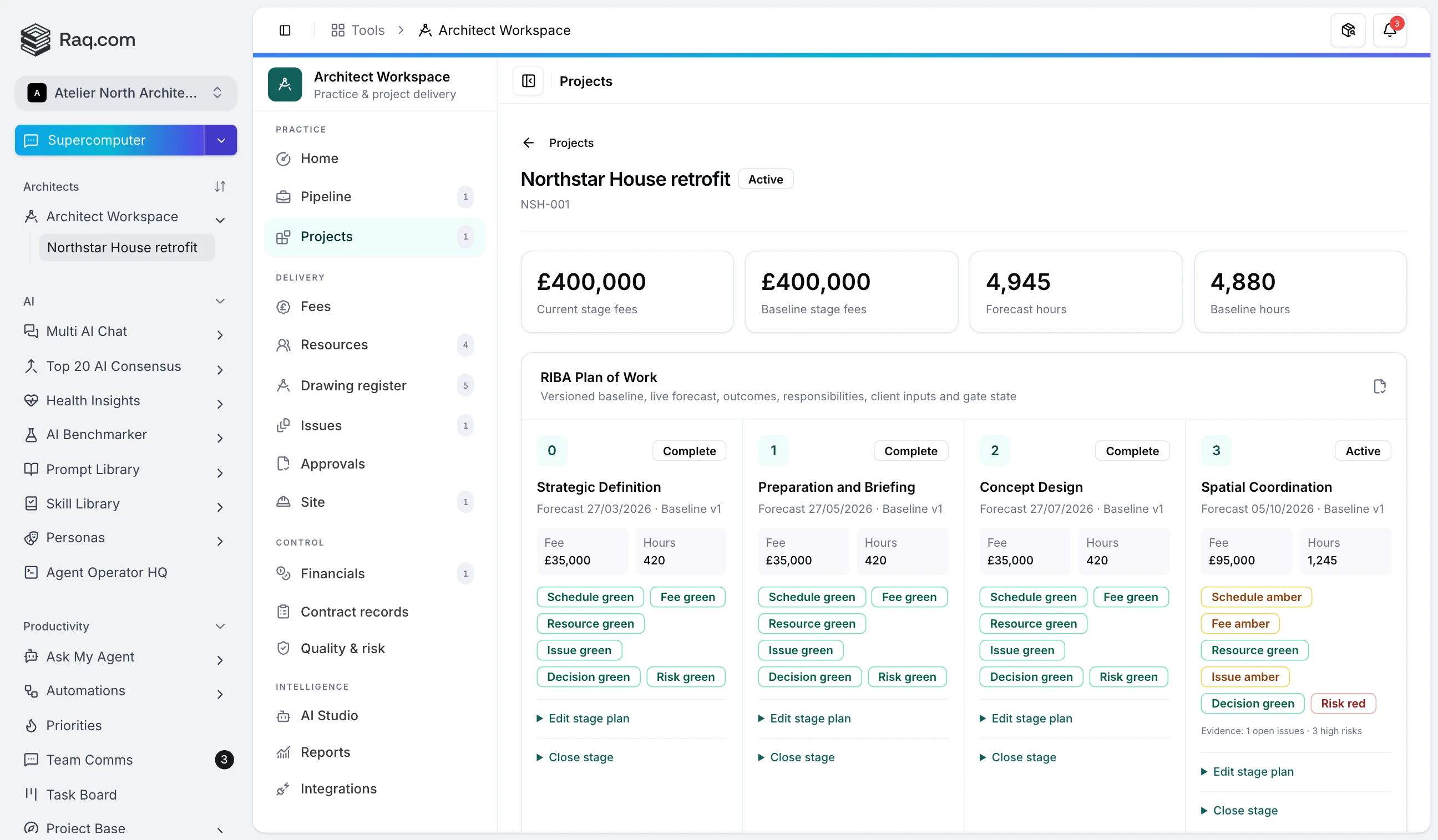Viewport: 1438px width, 840px height.
Task: Click the Architect Workspace green app icon
Action: [285, 84]
